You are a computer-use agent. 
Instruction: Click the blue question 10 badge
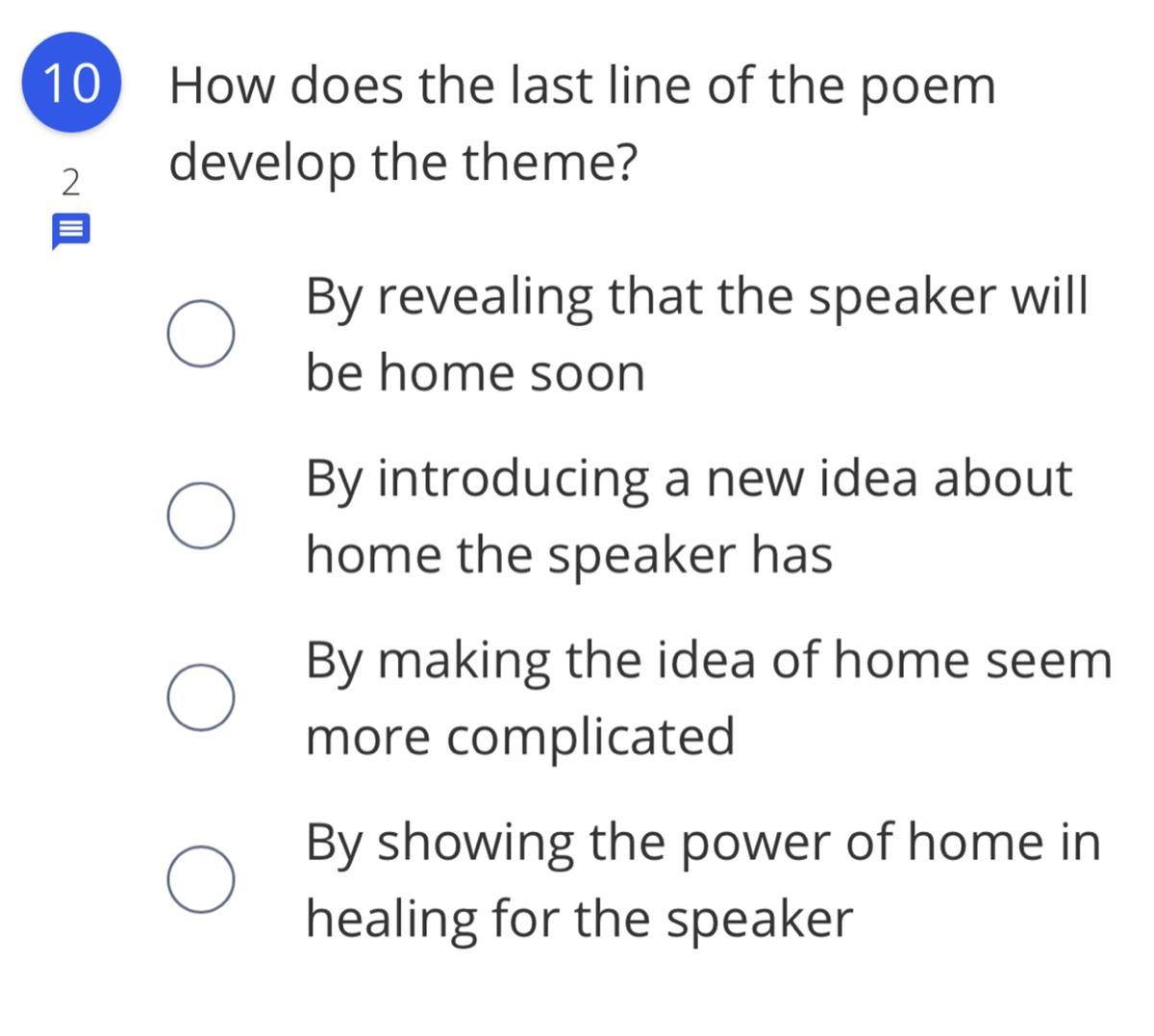coord(72,82)
